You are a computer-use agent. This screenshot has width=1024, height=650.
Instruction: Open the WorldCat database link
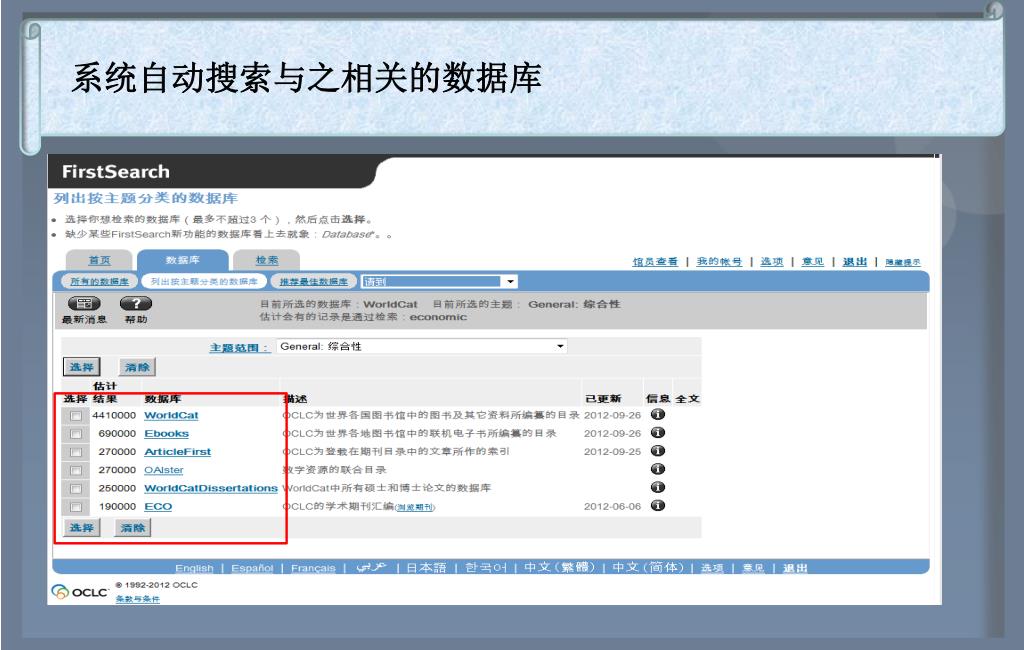tap(171, 415)
